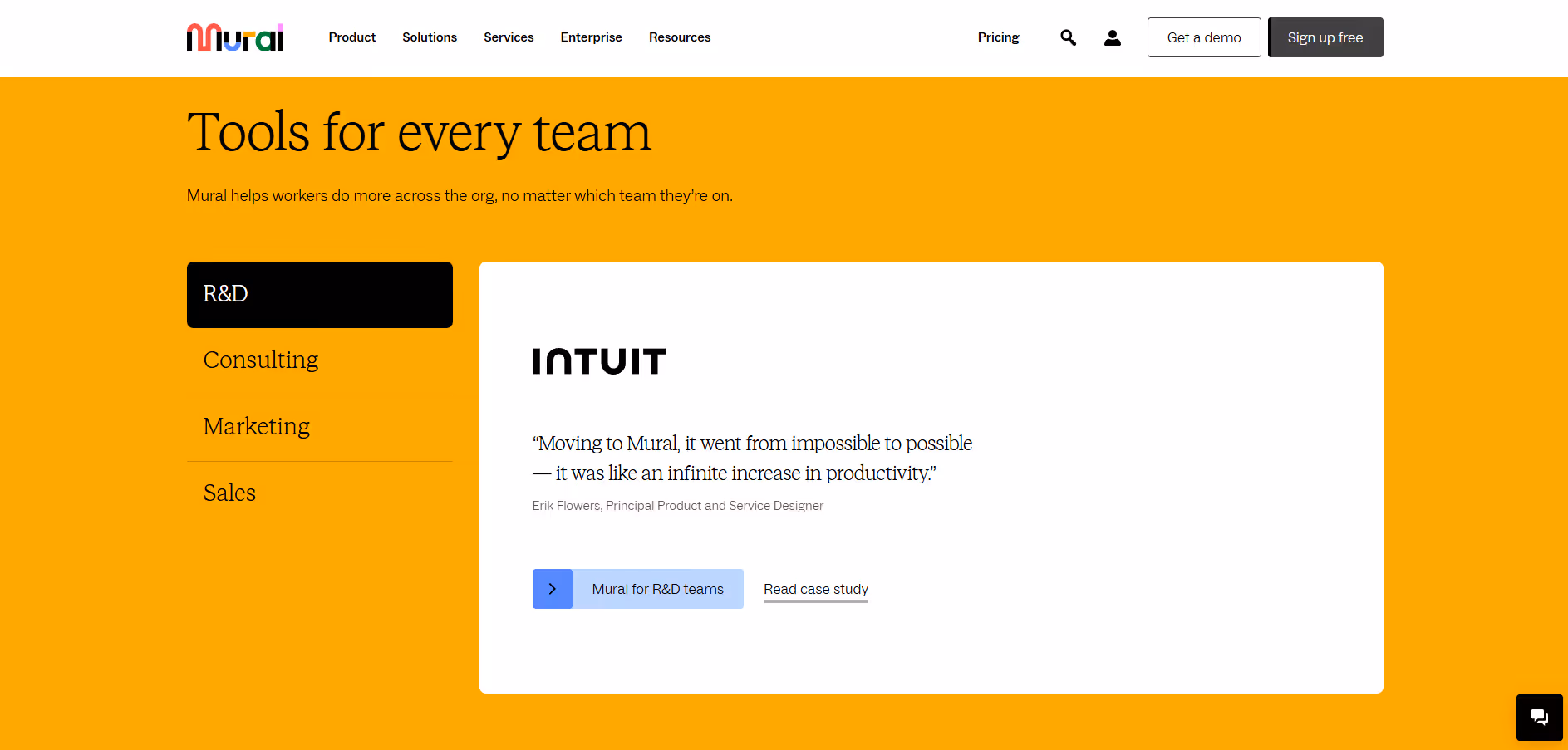
Task: Switch to the Sales tab
Action: pos(320,493)
